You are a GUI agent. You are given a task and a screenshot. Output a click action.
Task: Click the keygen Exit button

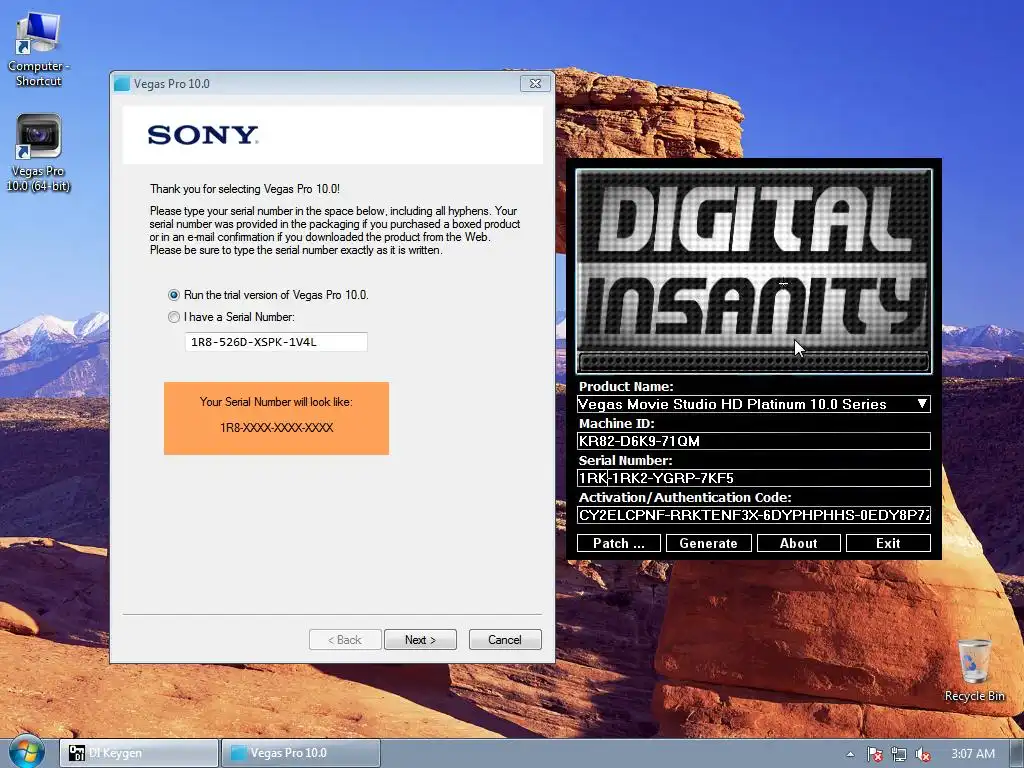(888, 543)
